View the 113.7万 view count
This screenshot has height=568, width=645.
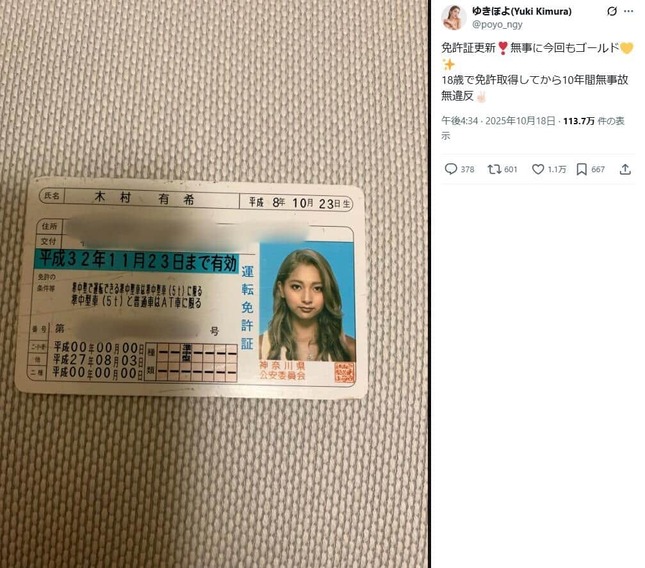[579, 121]
